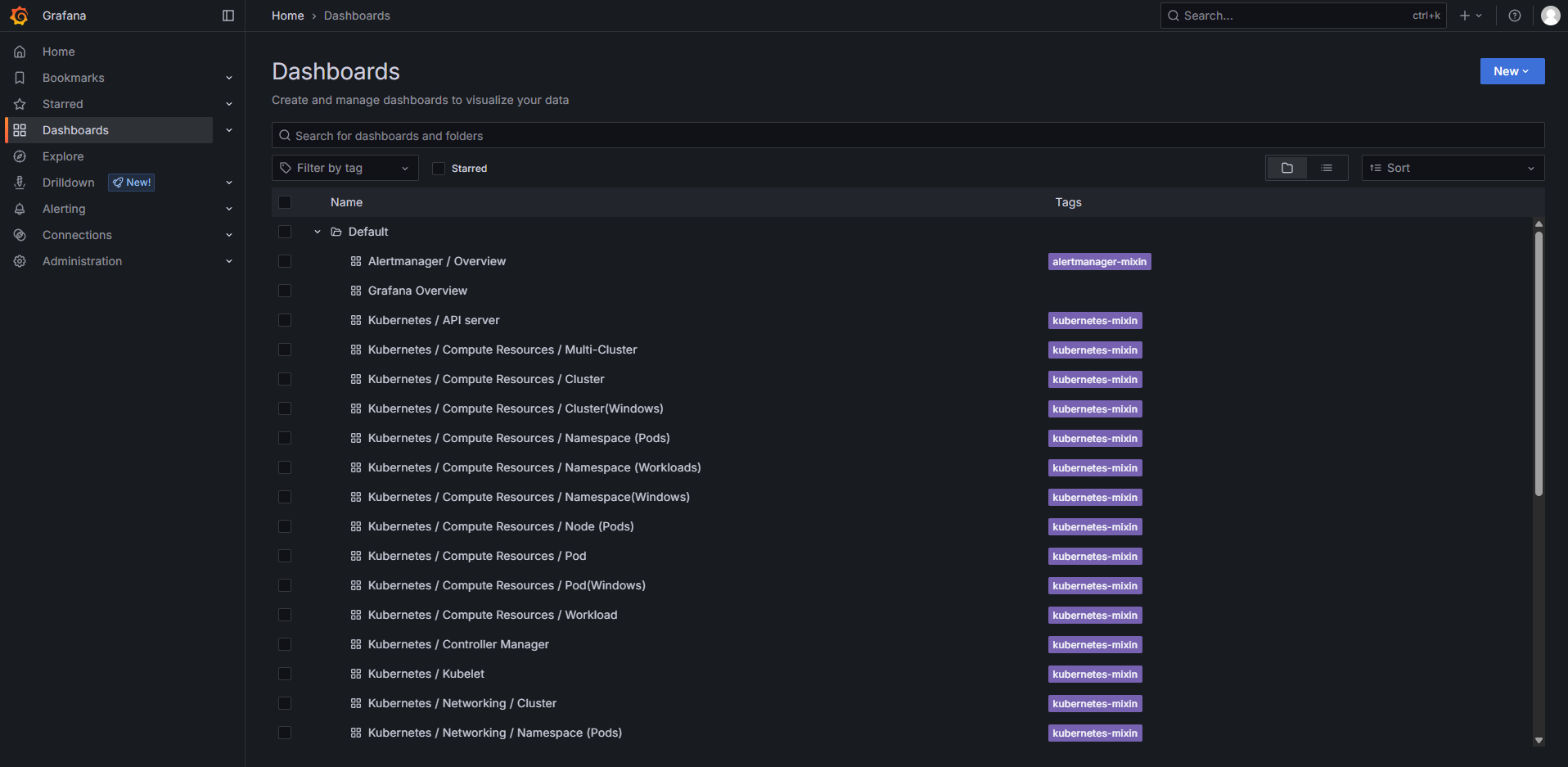Click the Drilldown icon in sidebar
Viewport: 1568px width, 767px height.
coord(20,183)
